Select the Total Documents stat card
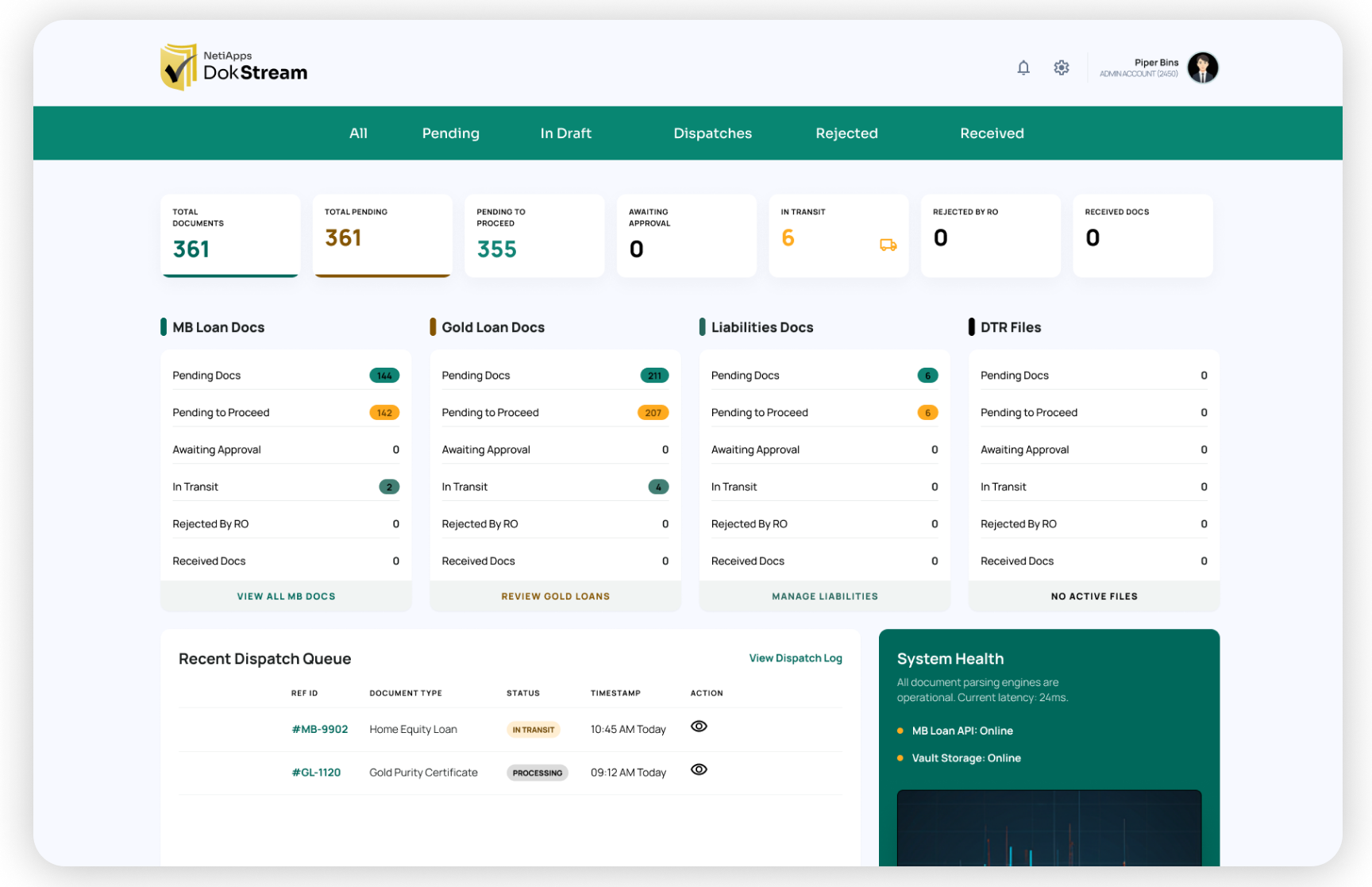1372x887 pixels. 230,236
